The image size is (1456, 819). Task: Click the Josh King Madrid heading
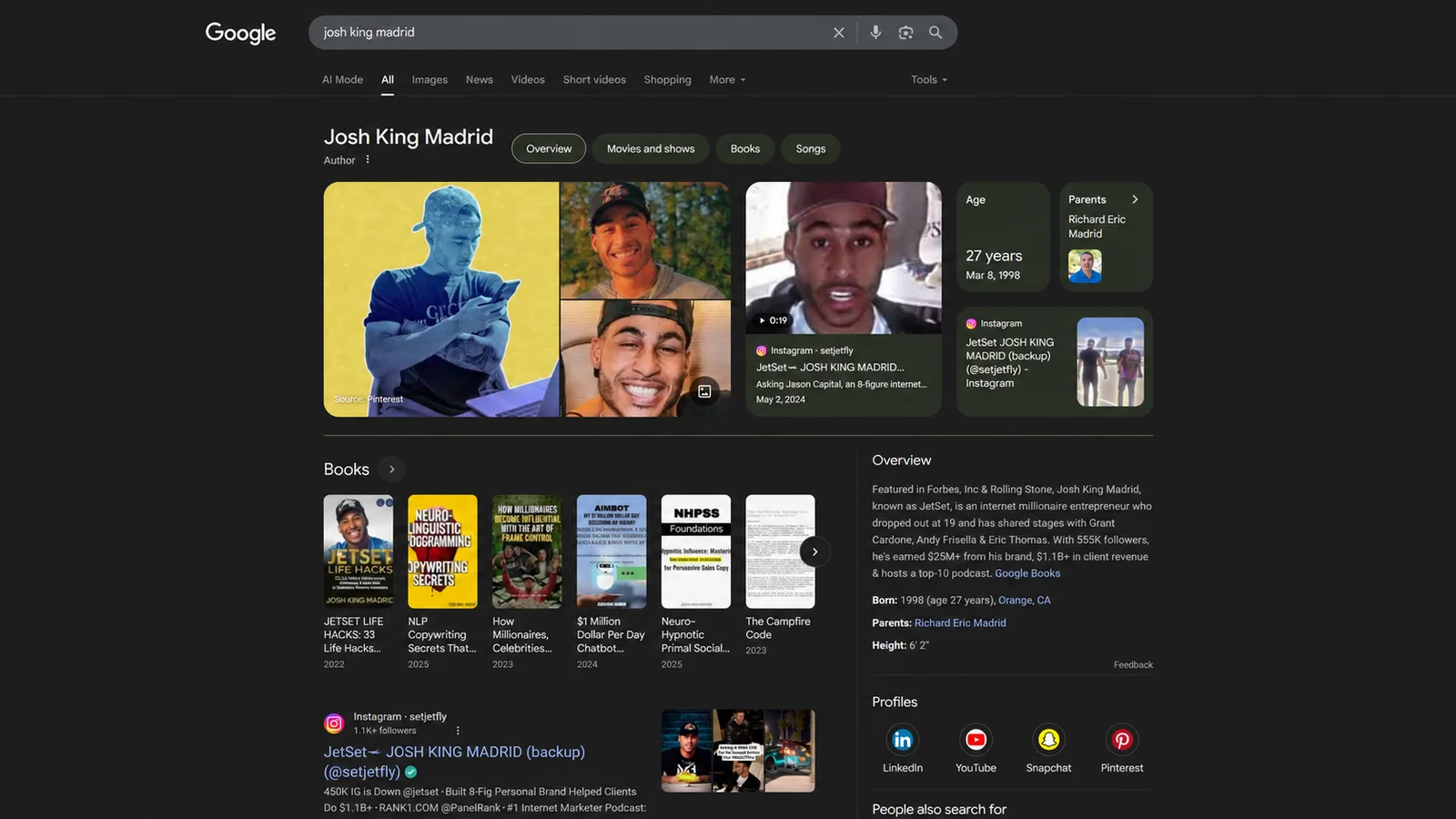(x=409, y=136)
